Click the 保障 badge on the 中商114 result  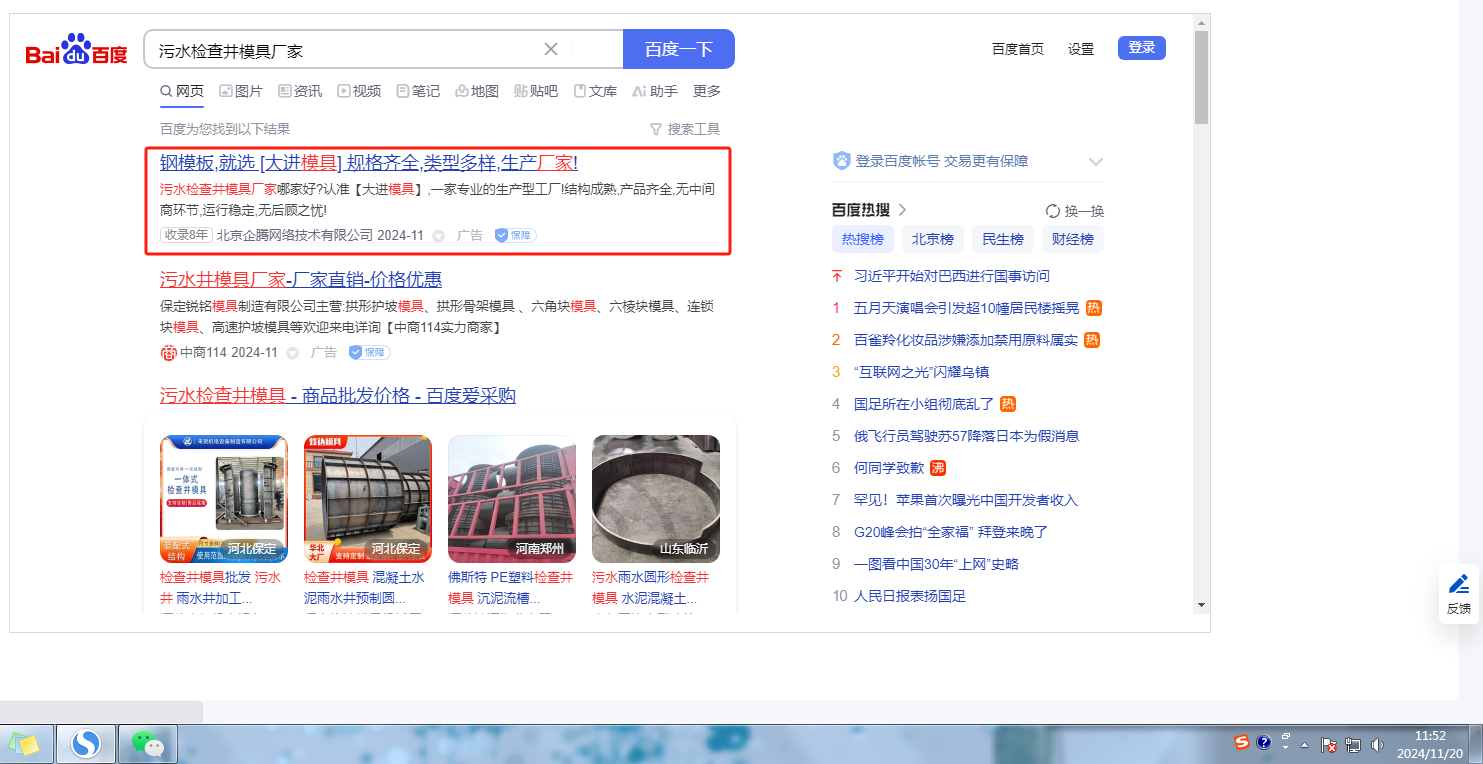point(369,352)
